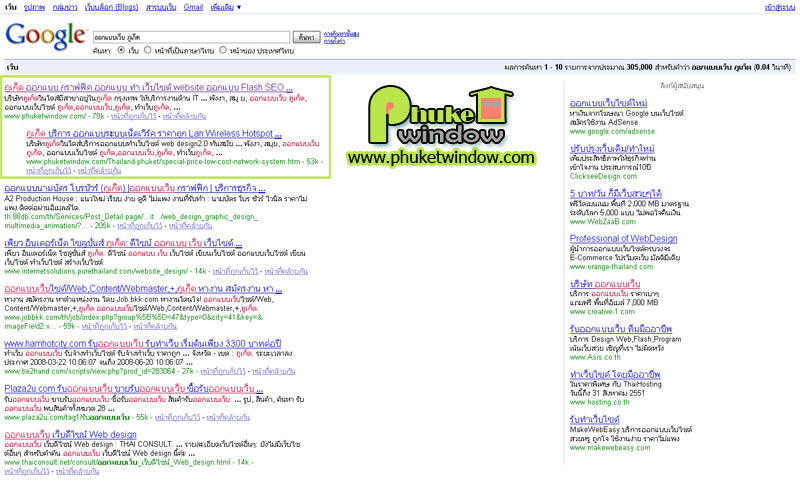Click the 305,000 result count text

click(639, 67)
